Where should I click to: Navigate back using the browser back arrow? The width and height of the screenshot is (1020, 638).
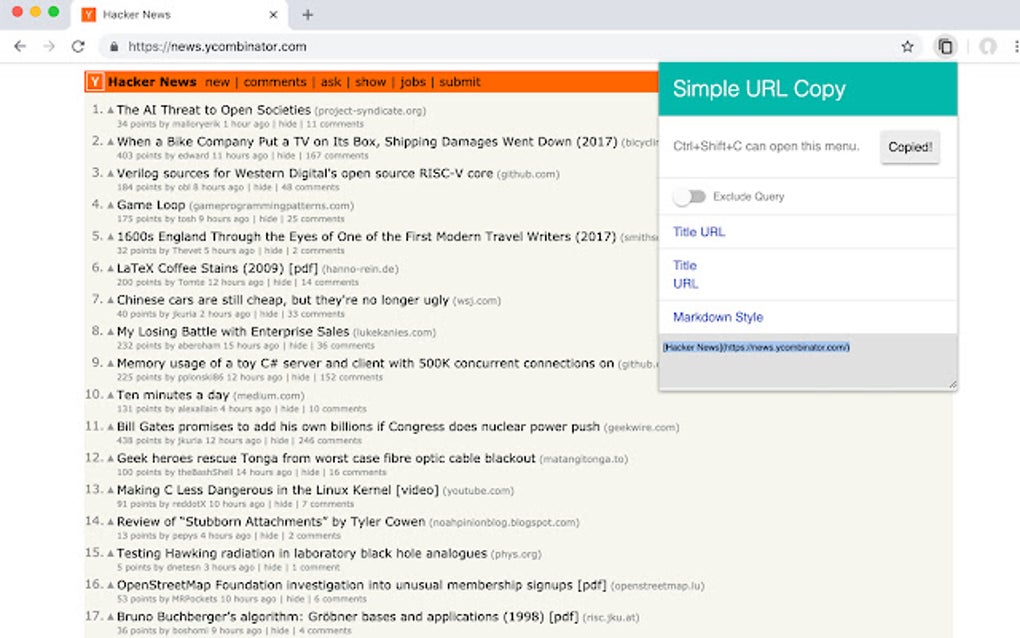[20, 46]
